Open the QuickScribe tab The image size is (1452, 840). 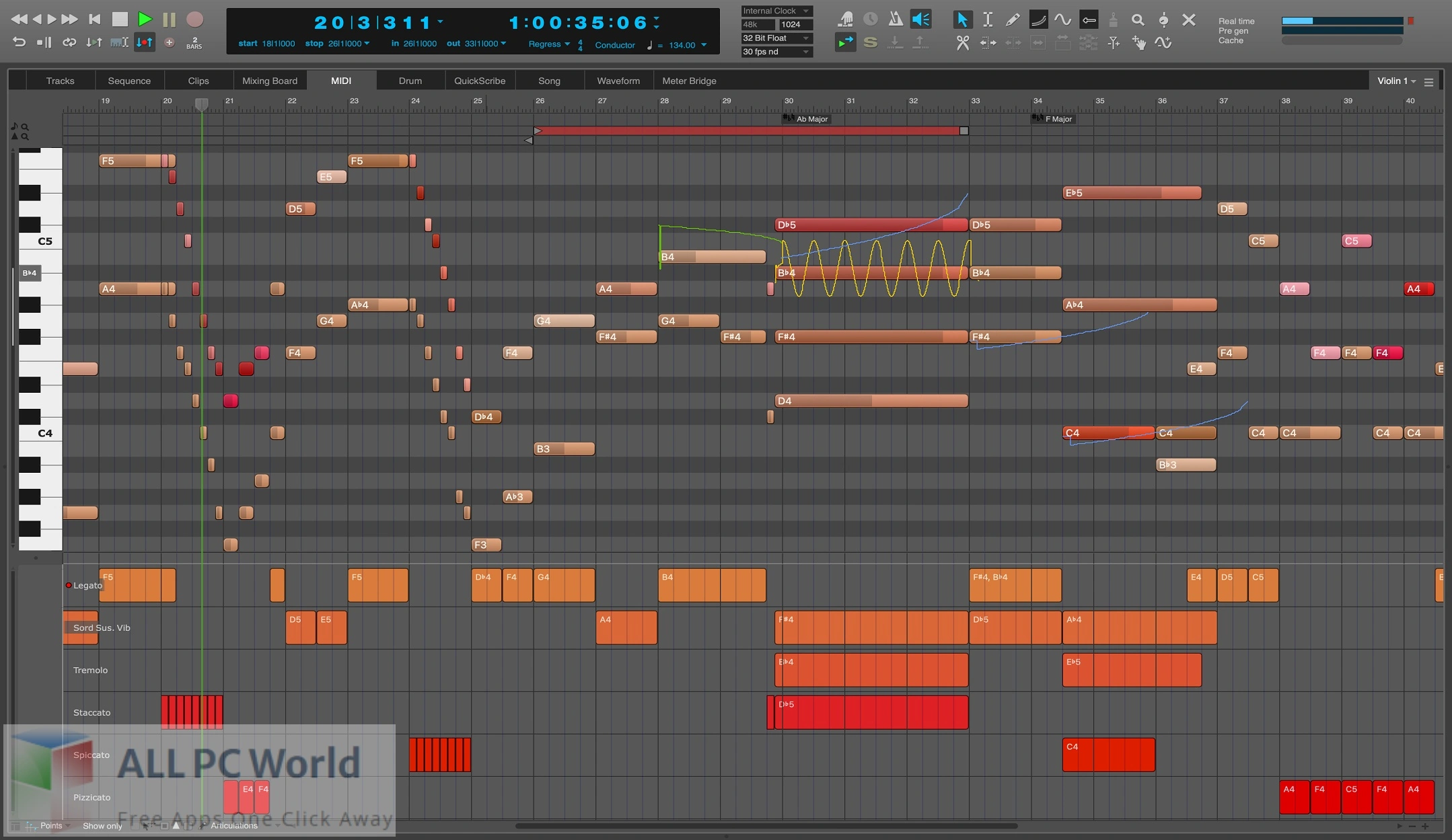pyautogui.click(x=479, y=81)
